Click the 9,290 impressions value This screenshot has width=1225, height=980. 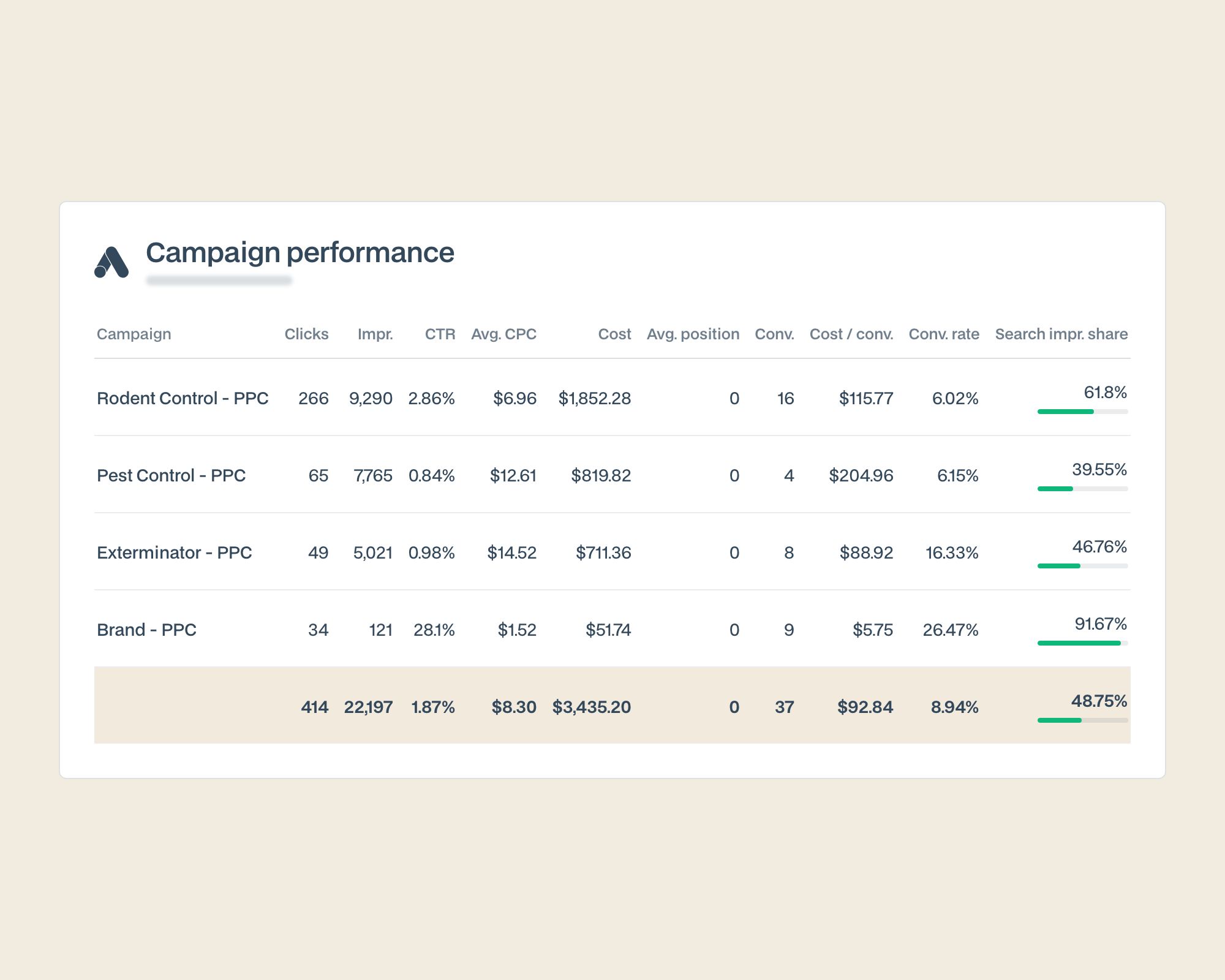click(x=371, y=398)
